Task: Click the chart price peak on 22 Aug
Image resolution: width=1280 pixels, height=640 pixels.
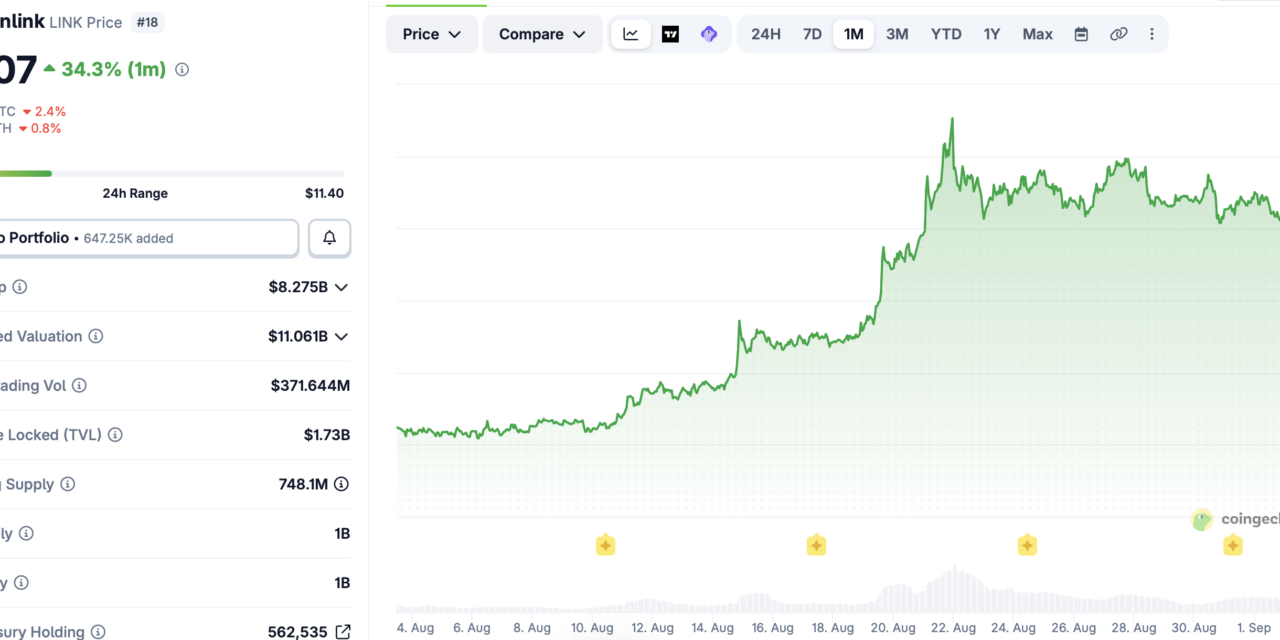Action: click(952, 120)
